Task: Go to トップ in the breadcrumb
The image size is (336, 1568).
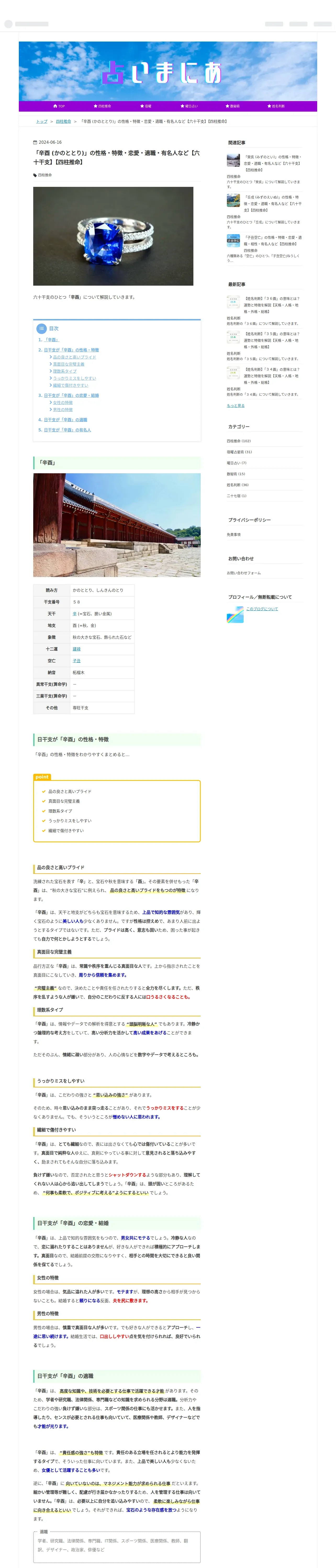Action: pyautogui.click(x=41, y=121)
